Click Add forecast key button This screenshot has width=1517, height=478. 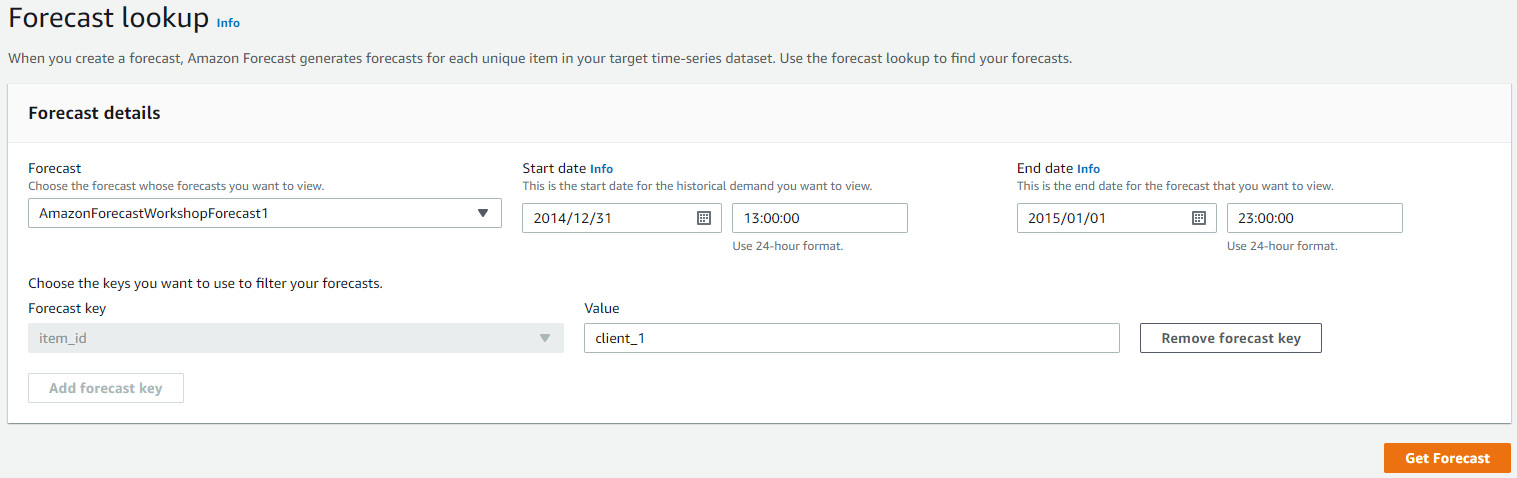(106, 388)
